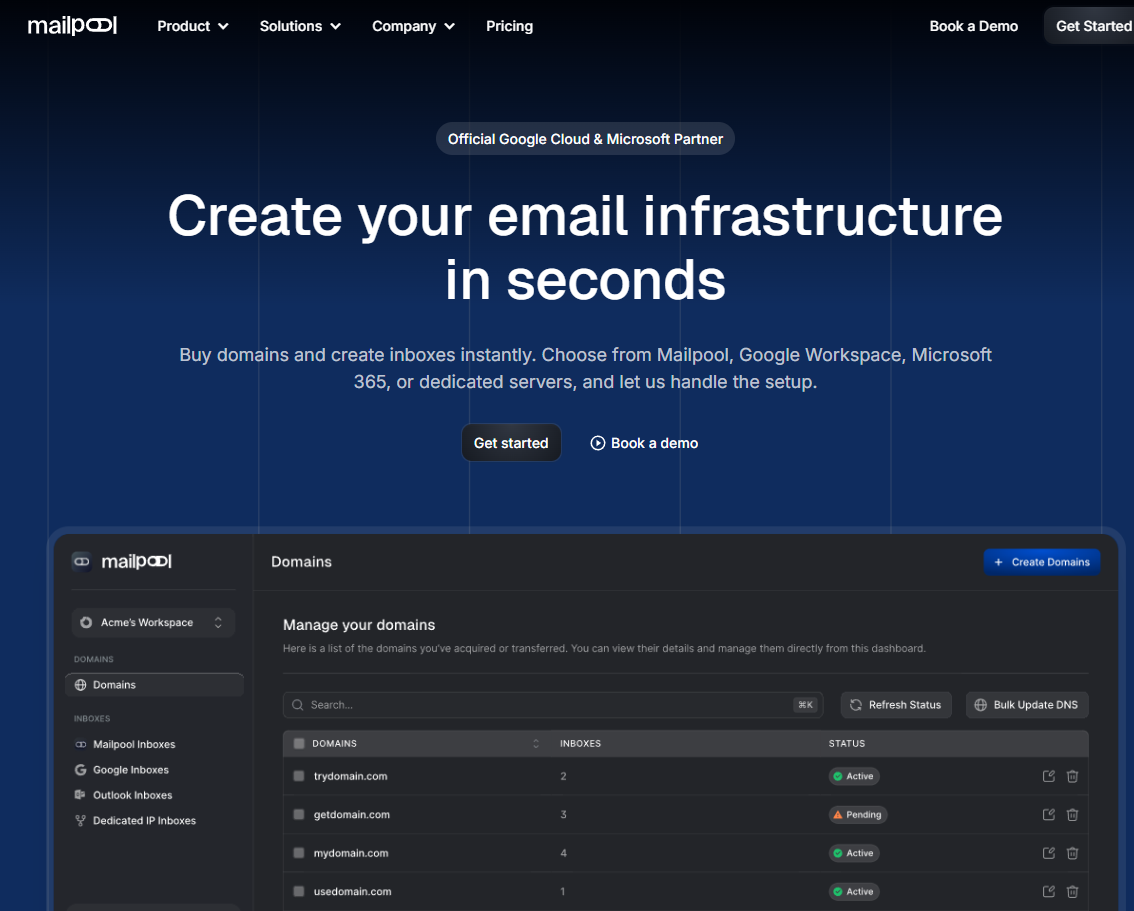Delete the getdomain.com domain
This screenshot has width=1134, height=911.
pos(1072,814)
